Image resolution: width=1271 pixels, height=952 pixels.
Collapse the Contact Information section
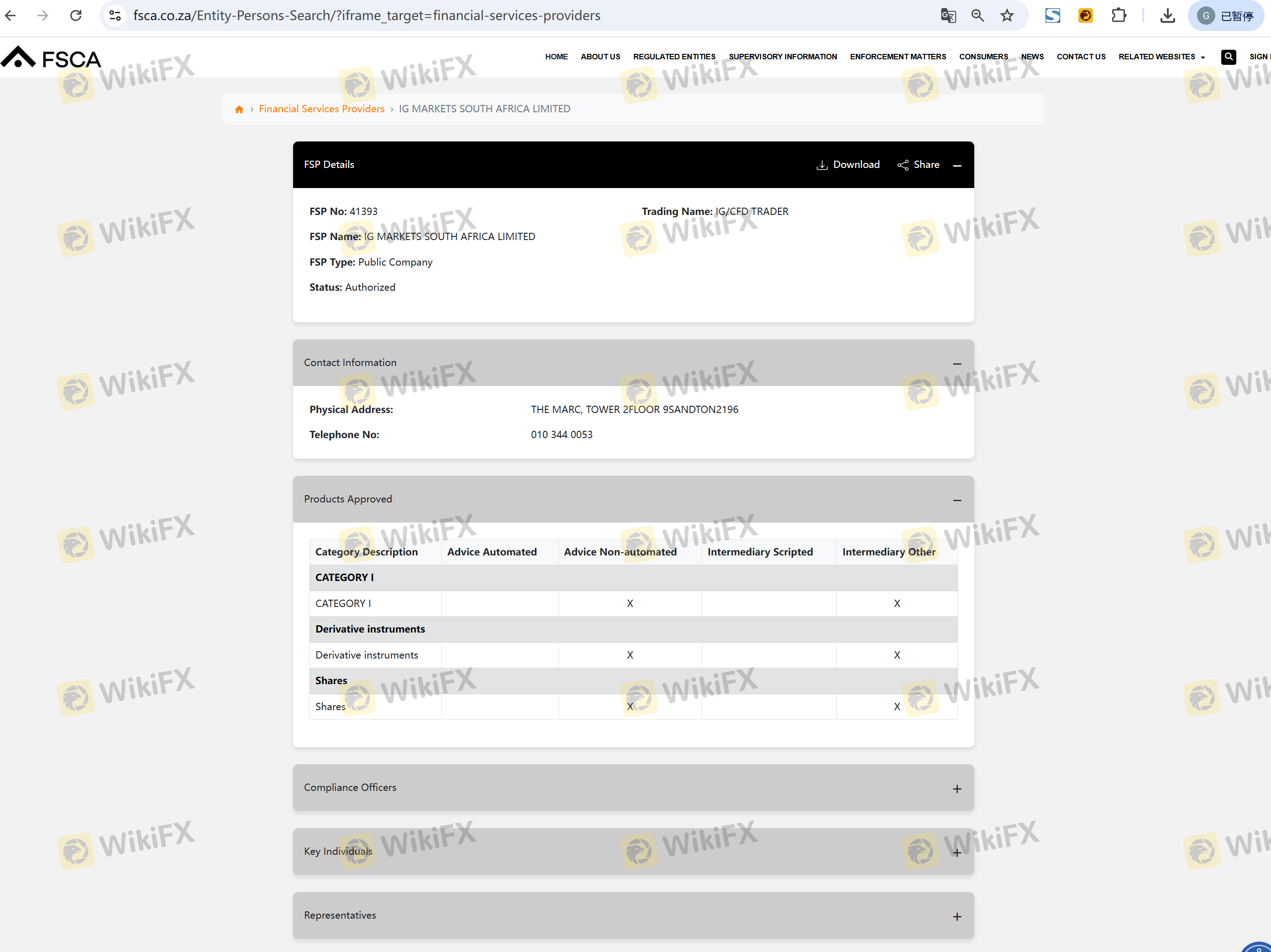point(957,364)
